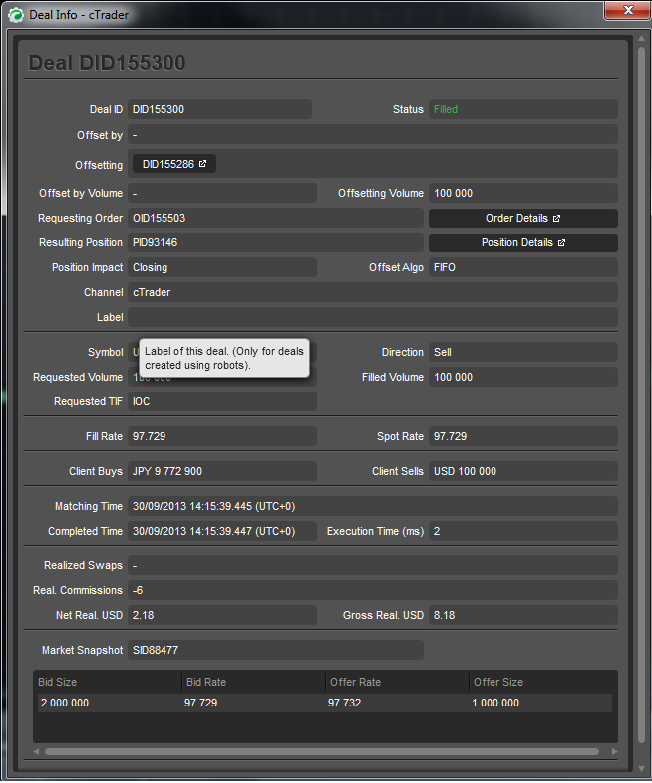Click the Filled Volume value 100 000
Image resolution: width=652 pixels, height=783 pixels.
523,377
